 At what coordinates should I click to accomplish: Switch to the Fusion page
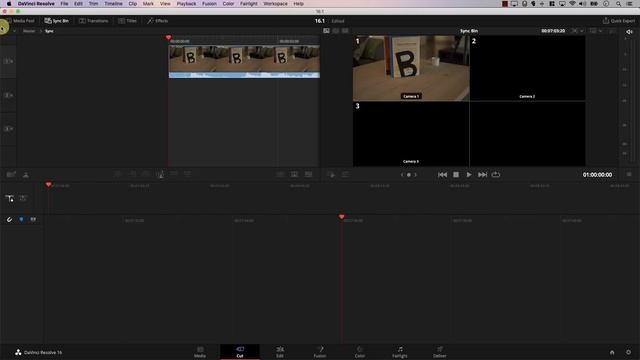[x=320, y=352]
